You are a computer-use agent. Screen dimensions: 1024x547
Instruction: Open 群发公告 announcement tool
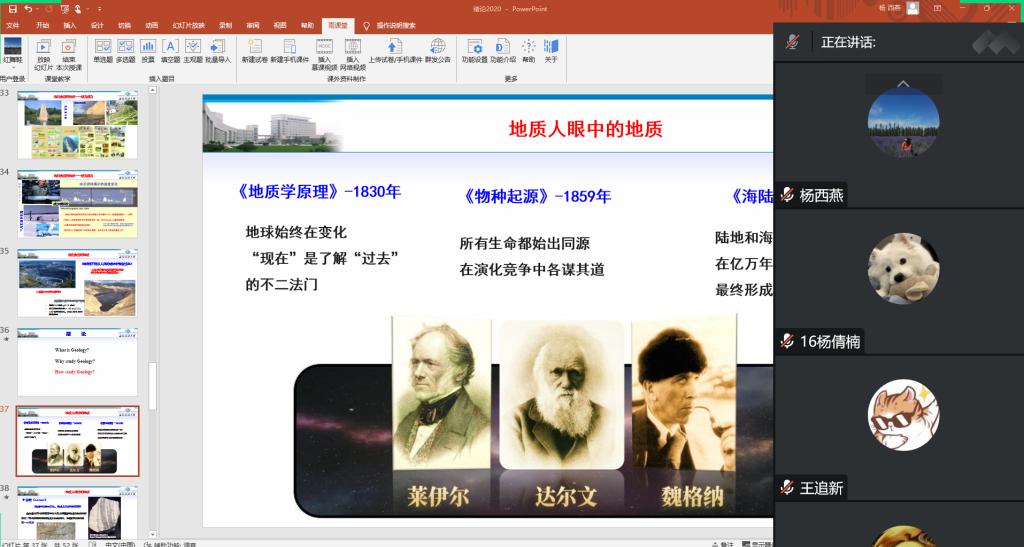pyautogui.click(x=438, y=50)
